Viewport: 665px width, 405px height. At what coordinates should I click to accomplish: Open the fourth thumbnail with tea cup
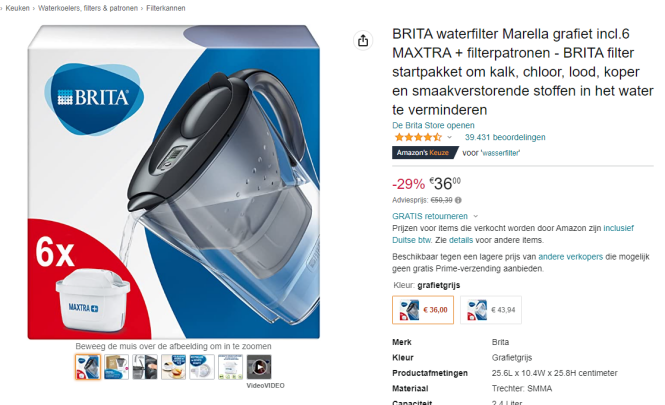pyautogui.click(x=173, y=367)
